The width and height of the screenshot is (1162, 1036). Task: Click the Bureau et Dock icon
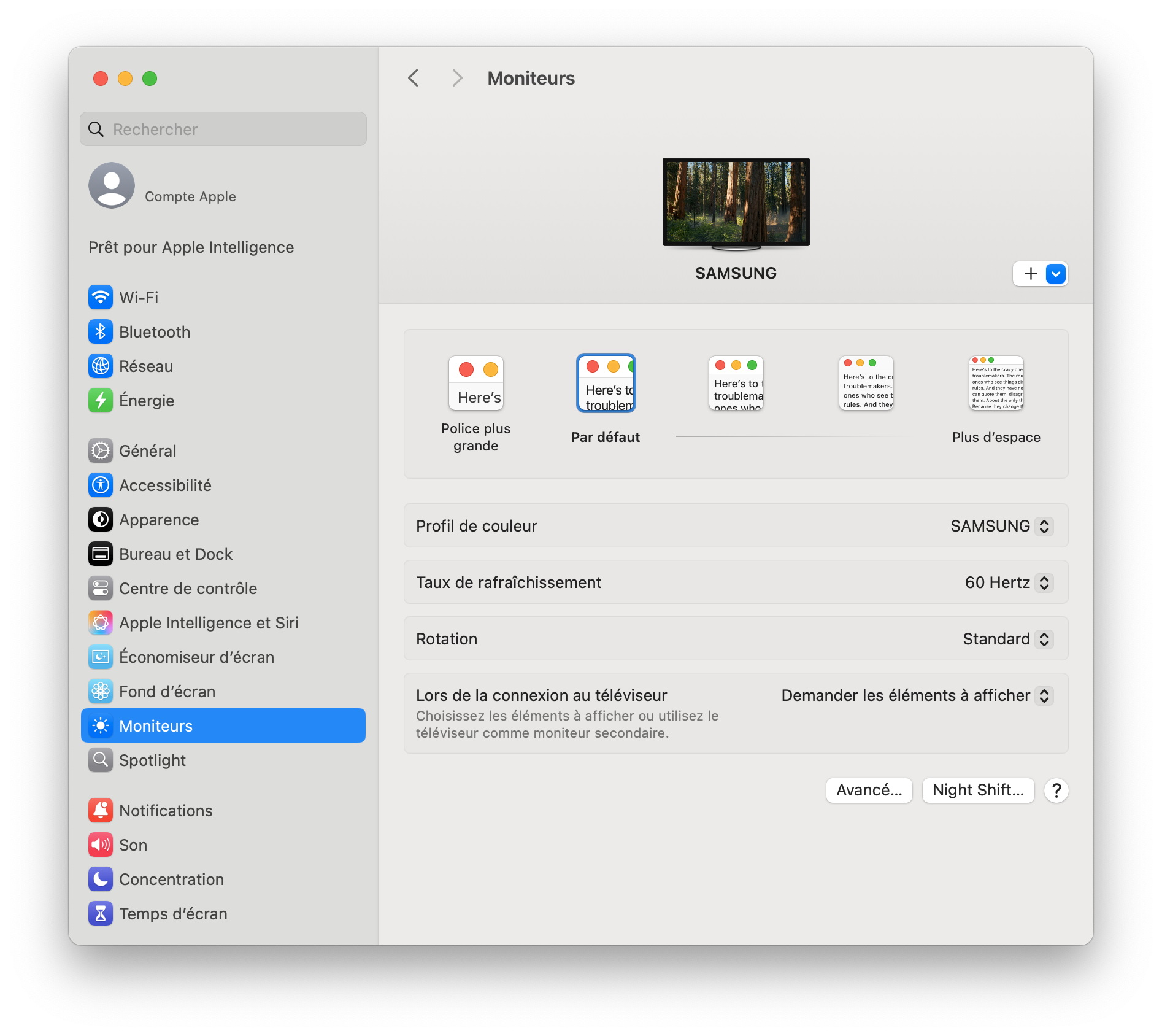(101, 554)
